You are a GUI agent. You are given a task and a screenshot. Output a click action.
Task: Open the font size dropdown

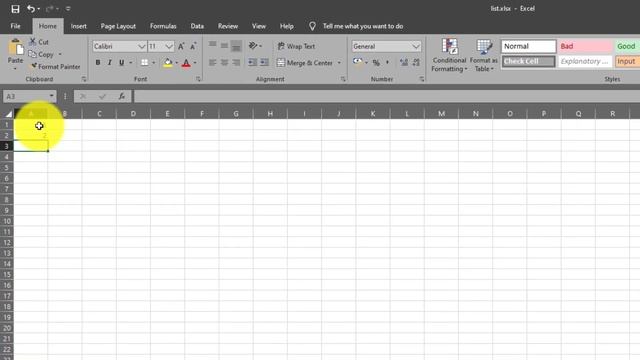tap(169, 47)
